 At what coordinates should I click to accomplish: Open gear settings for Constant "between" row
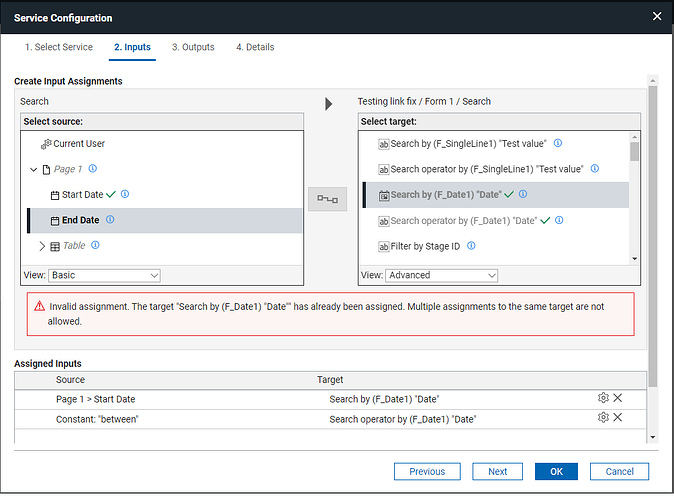602,418
